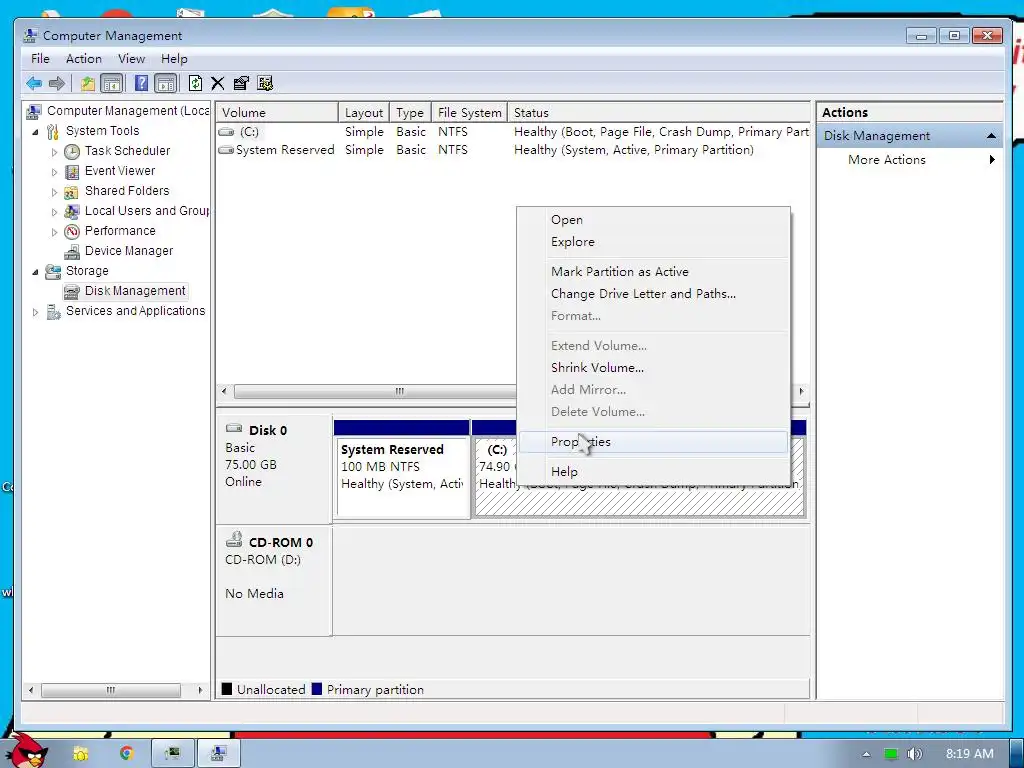Viewport: 1024px width, 768px height.
Task: Click the Event Viewer icon in tree
Action: (x=72, y=172)
